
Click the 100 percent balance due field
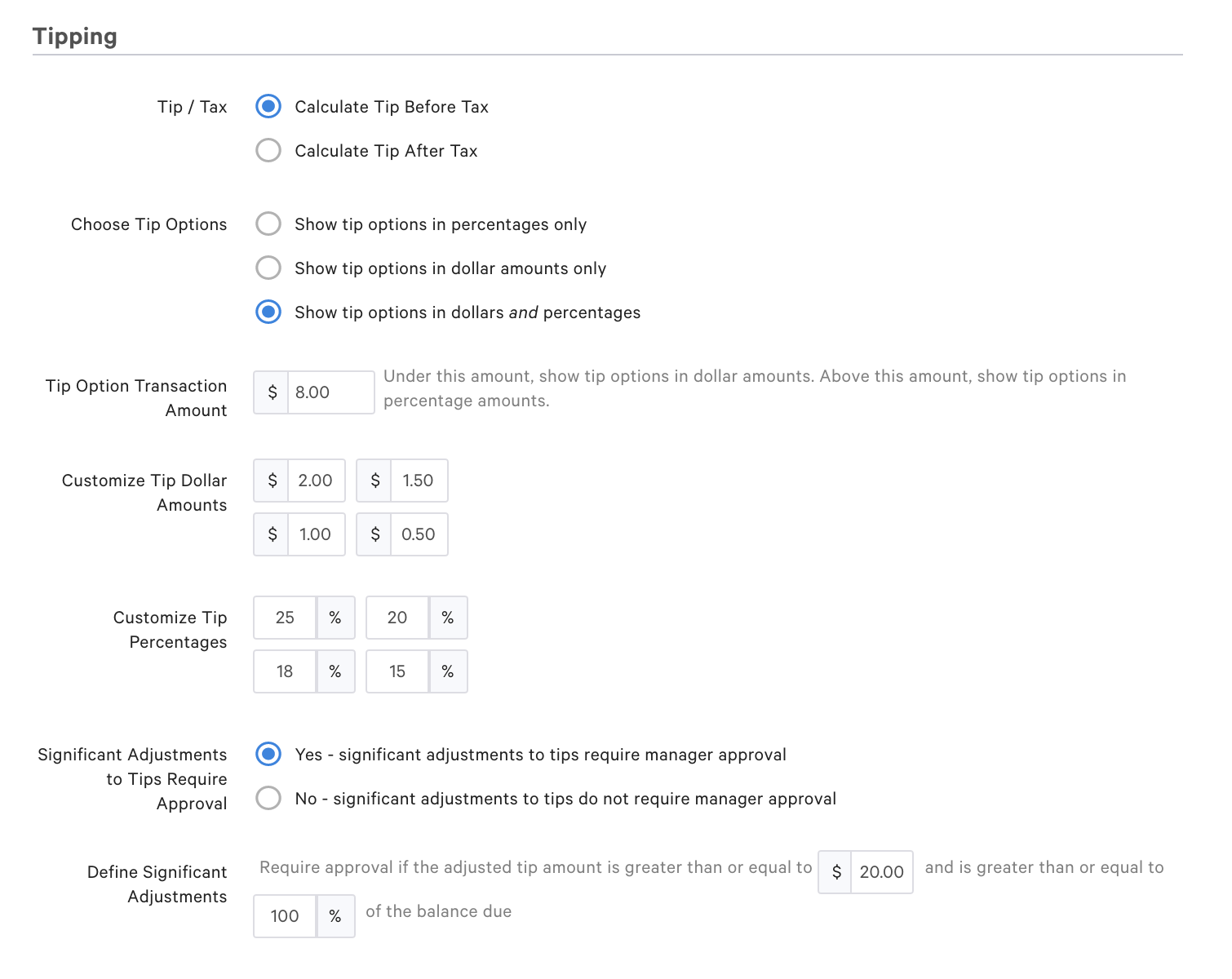pos(284,916)
